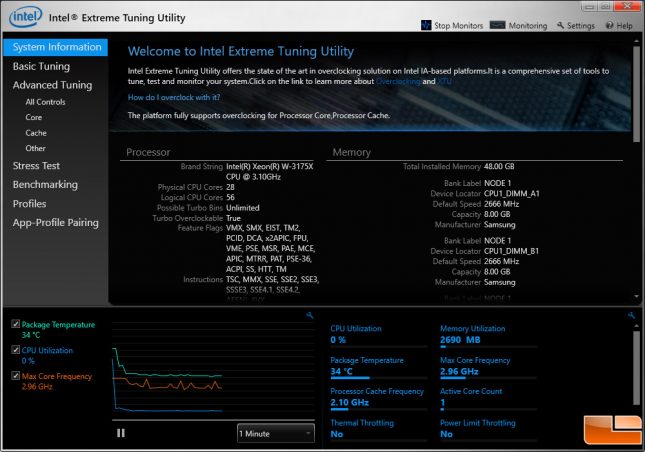The image size is (645, 452).
Task: Open Basic Tuning section
Action: click(41, 66)
